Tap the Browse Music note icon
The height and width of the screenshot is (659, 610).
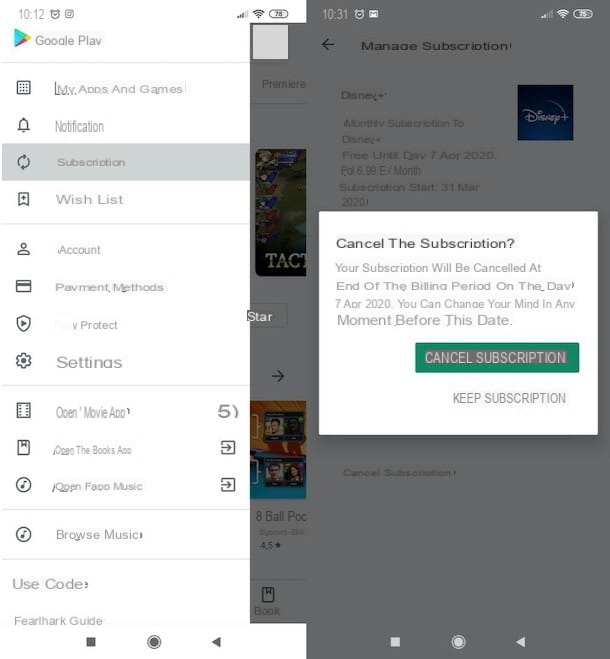[24, 534]
